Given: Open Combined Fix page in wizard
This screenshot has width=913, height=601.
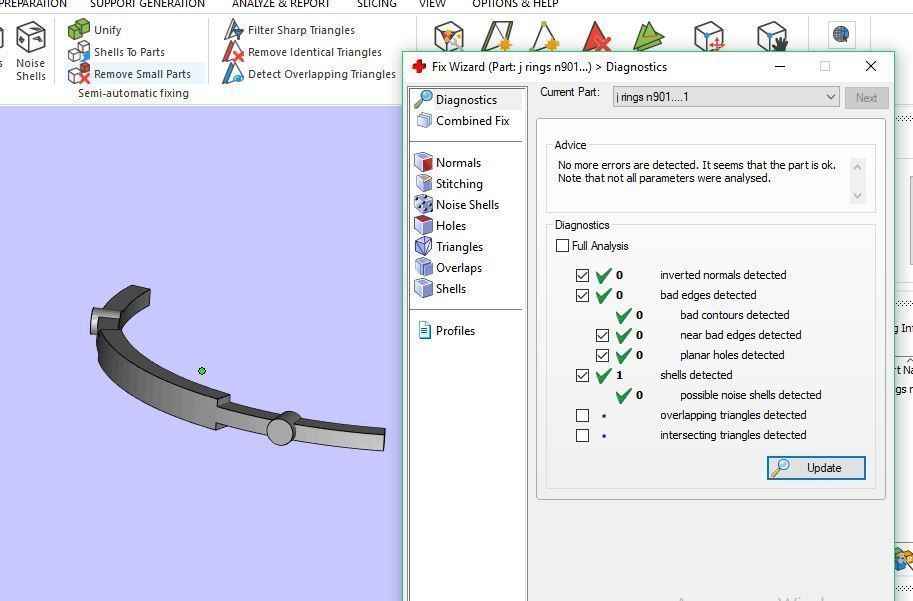Looking at the screenshot, I should (463, 121).
